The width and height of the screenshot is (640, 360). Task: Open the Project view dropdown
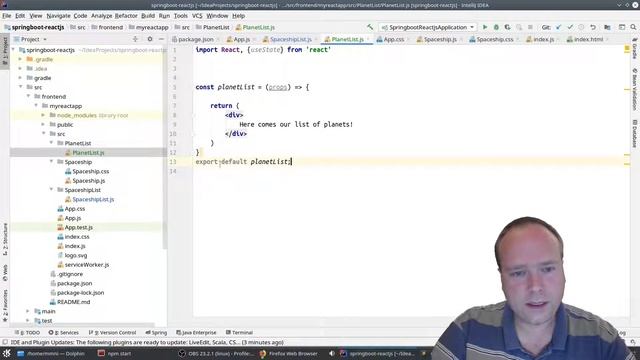[x=31, y=39]
